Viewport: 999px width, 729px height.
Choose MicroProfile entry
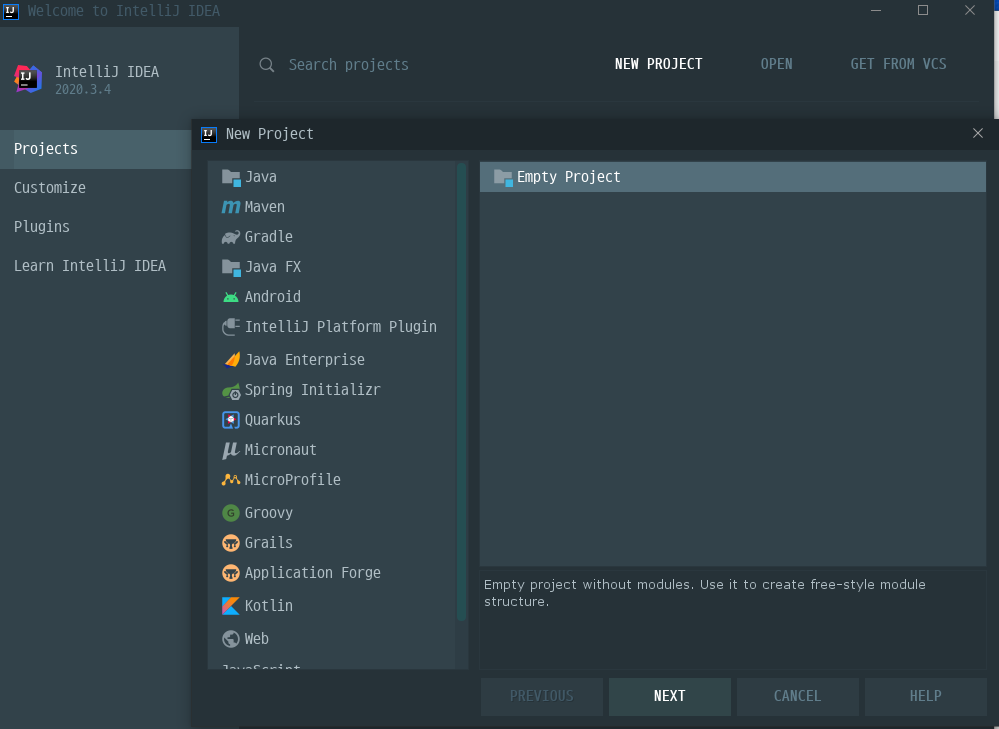pos(331,480)
